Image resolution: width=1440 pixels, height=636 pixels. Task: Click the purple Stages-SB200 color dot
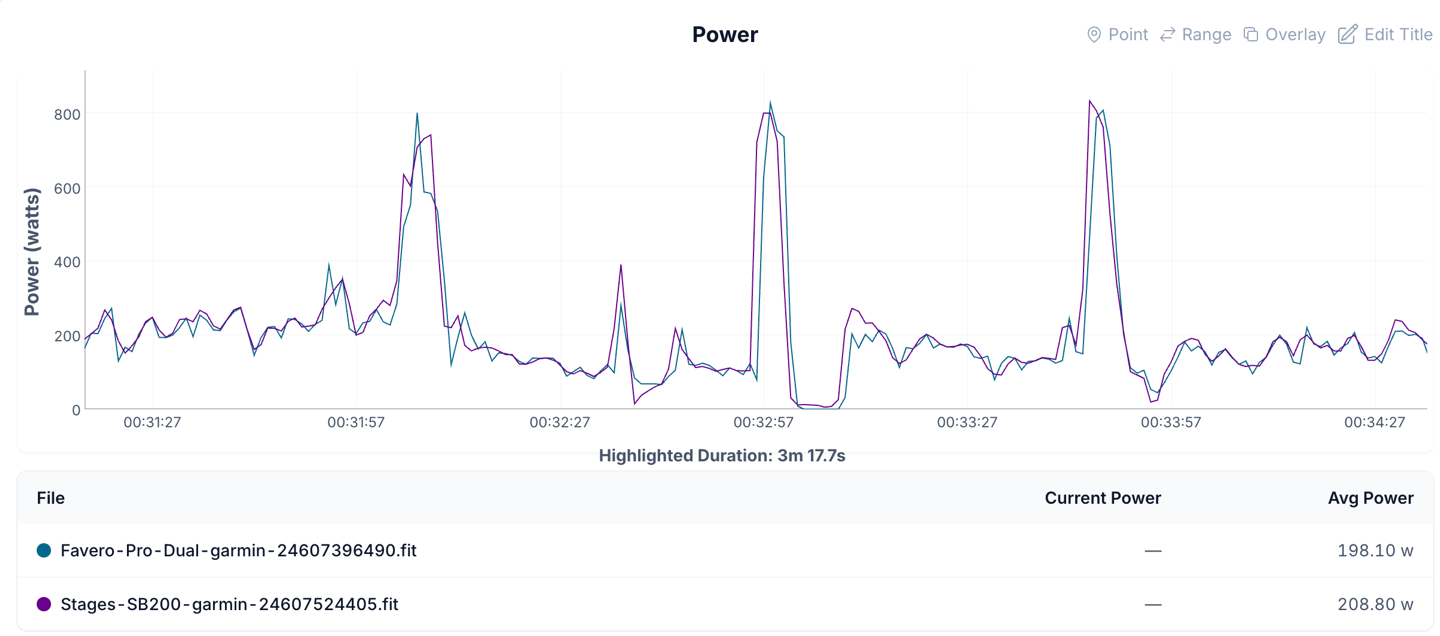tap(44, 604)
